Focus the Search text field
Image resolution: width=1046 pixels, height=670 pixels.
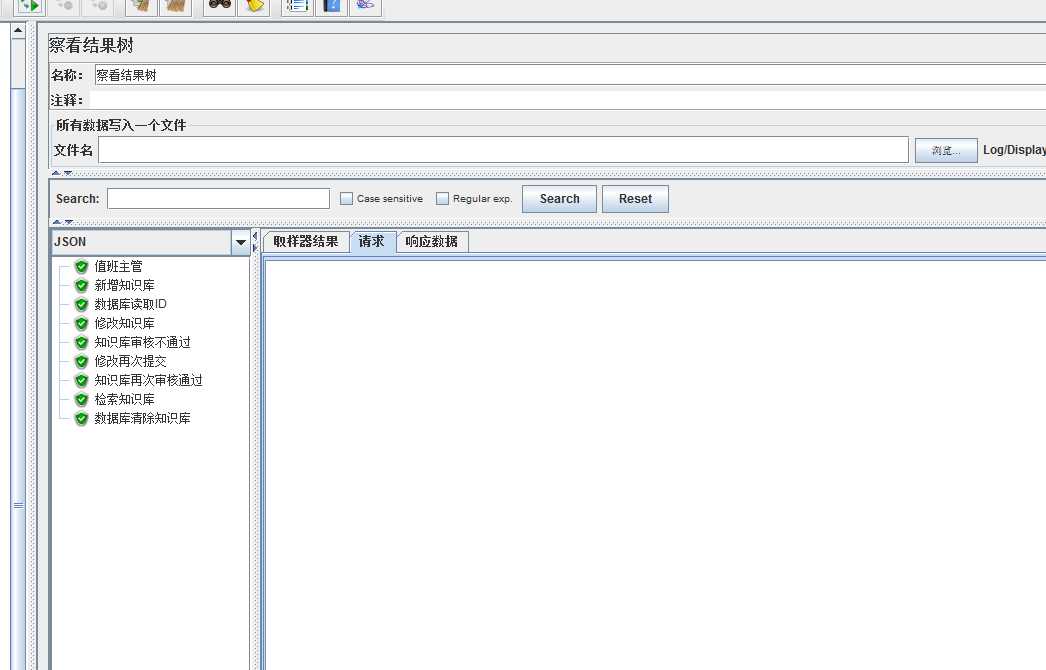point(218,198)
